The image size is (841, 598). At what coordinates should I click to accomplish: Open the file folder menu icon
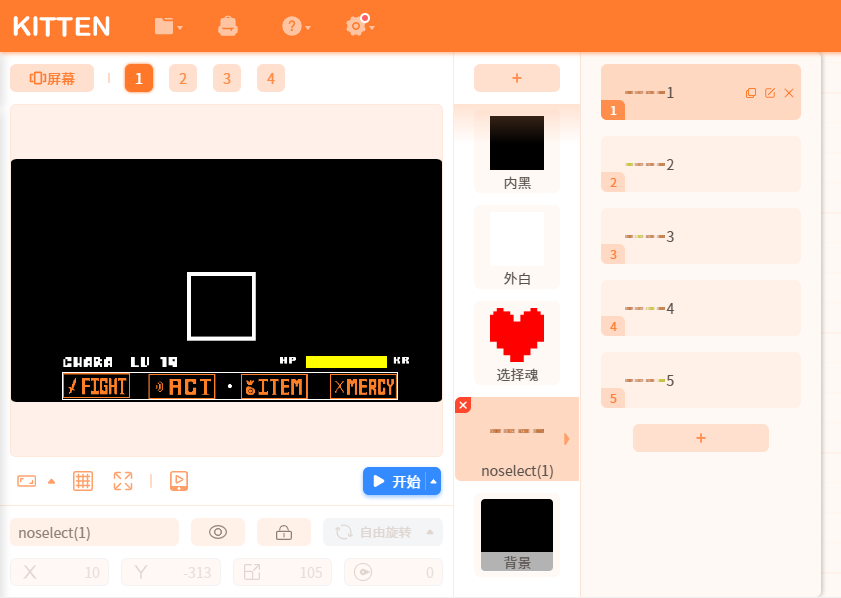tap(164, 26)
